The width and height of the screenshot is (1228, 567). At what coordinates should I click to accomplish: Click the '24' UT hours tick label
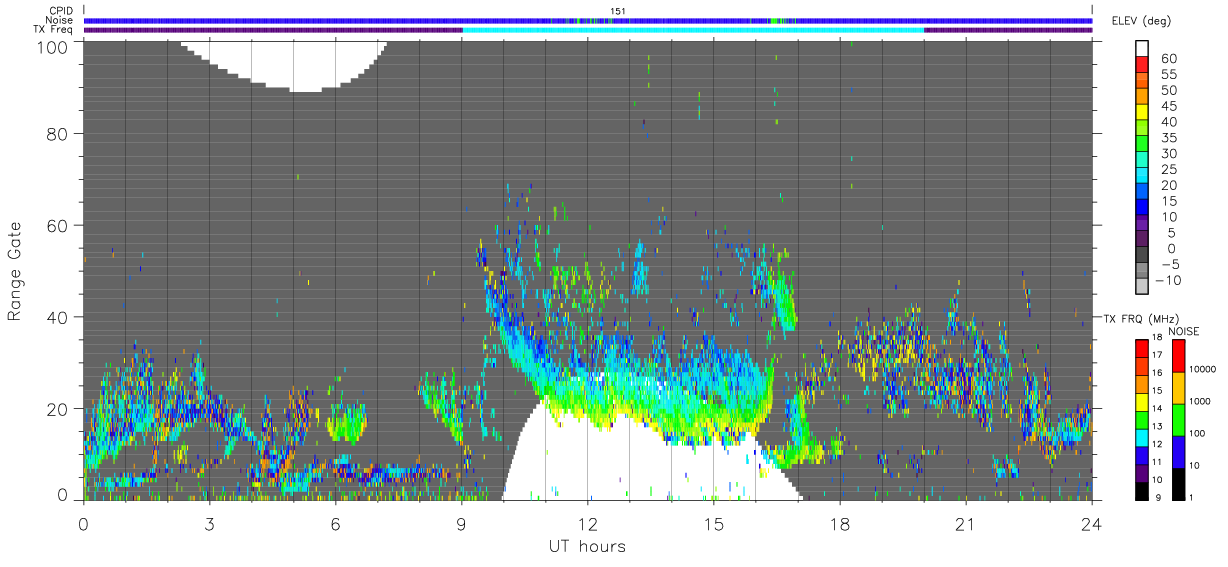(x=1091, y=523)
